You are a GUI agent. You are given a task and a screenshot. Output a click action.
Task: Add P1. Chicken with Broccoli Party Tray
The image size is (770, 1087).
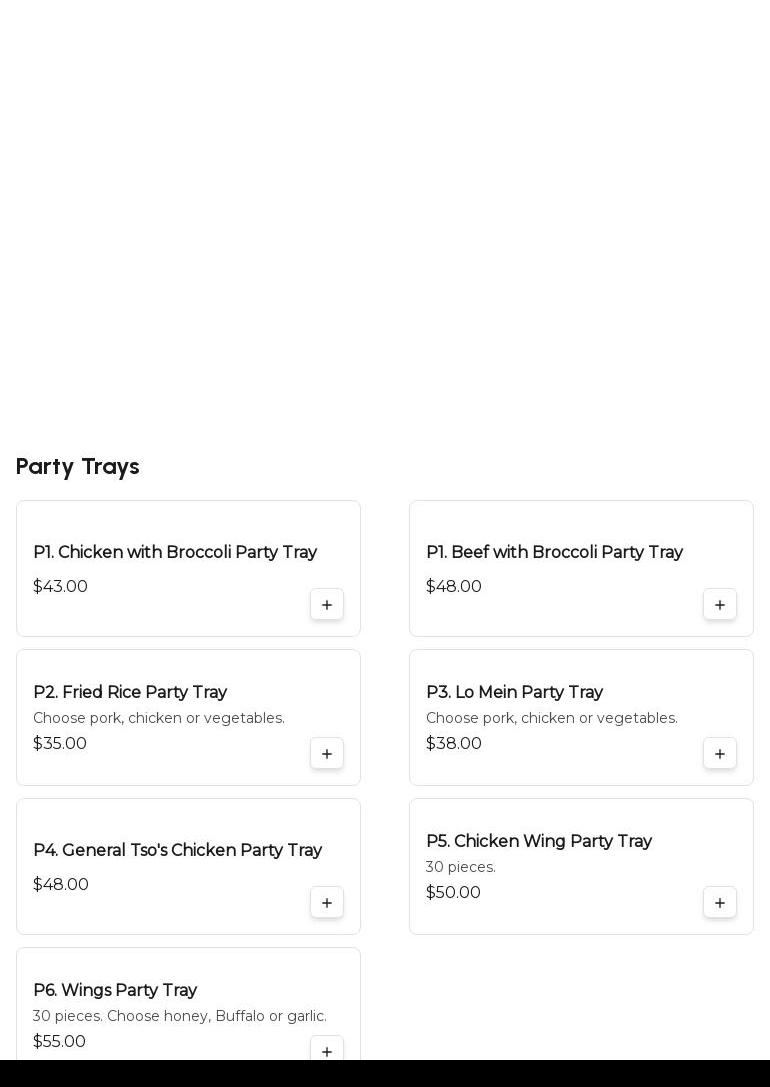point(327,605)
